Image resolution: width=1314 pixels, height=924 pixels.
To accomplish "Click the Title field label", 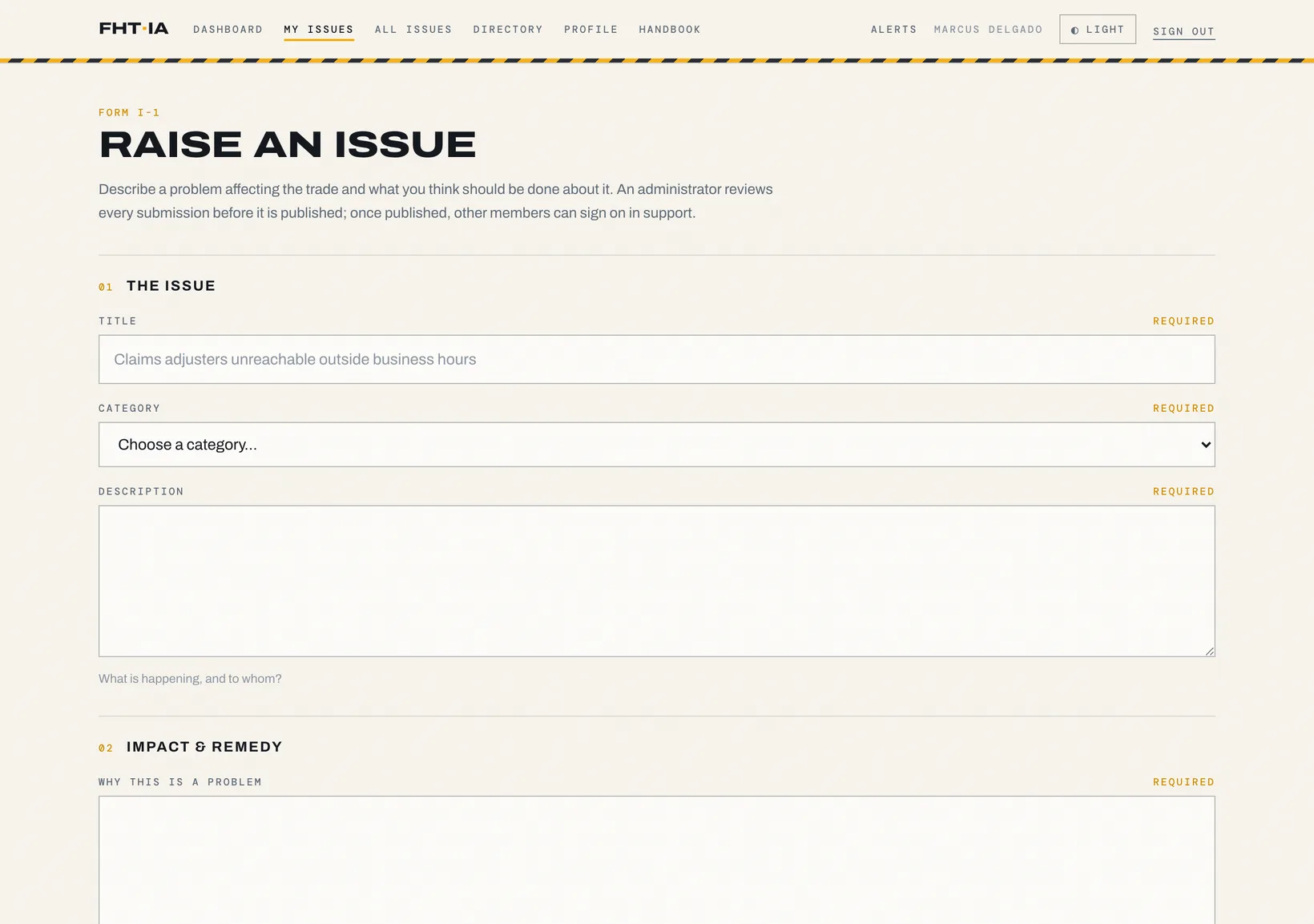I will pos(118,321).
